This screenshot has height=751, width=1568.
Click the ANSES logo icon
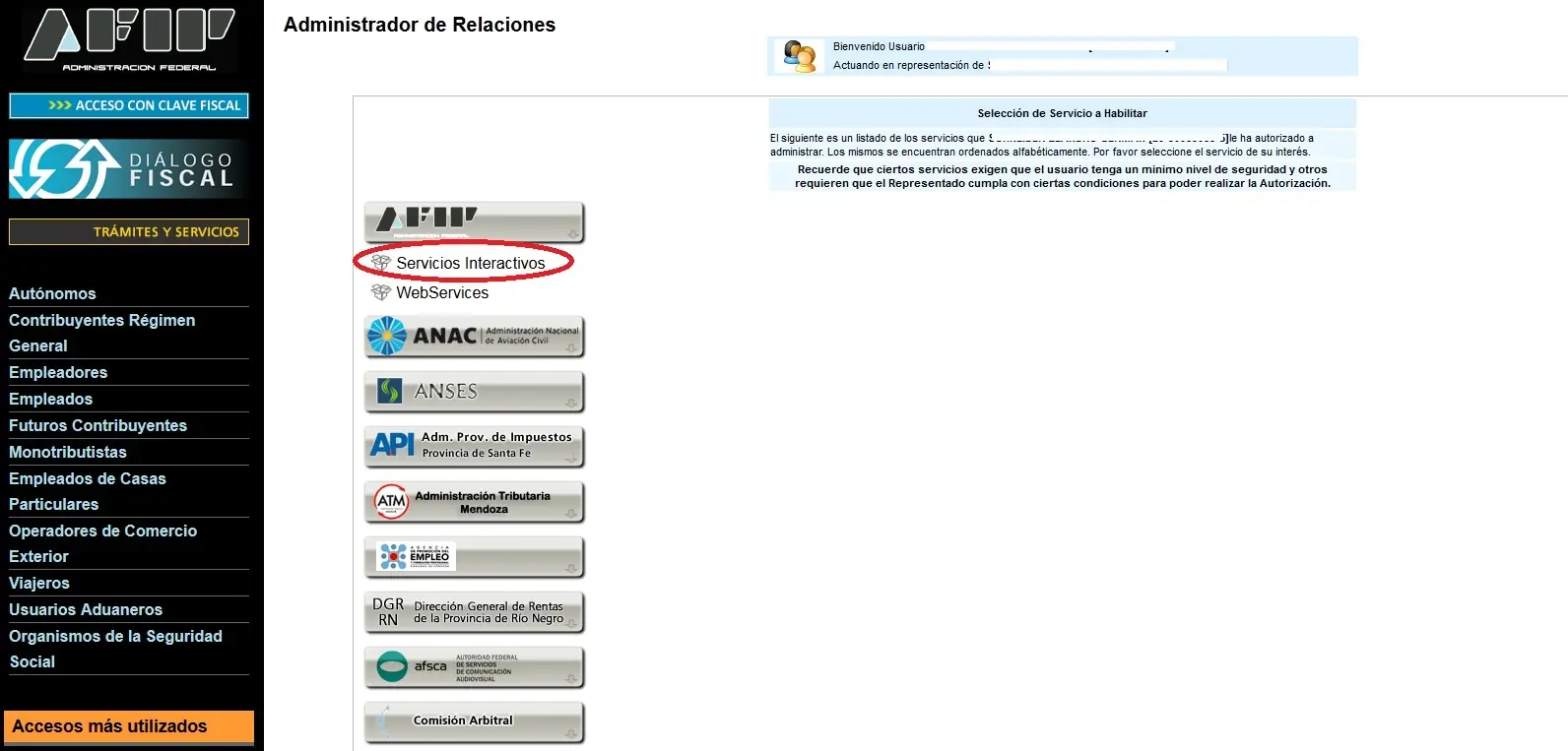tap(390, 392)
